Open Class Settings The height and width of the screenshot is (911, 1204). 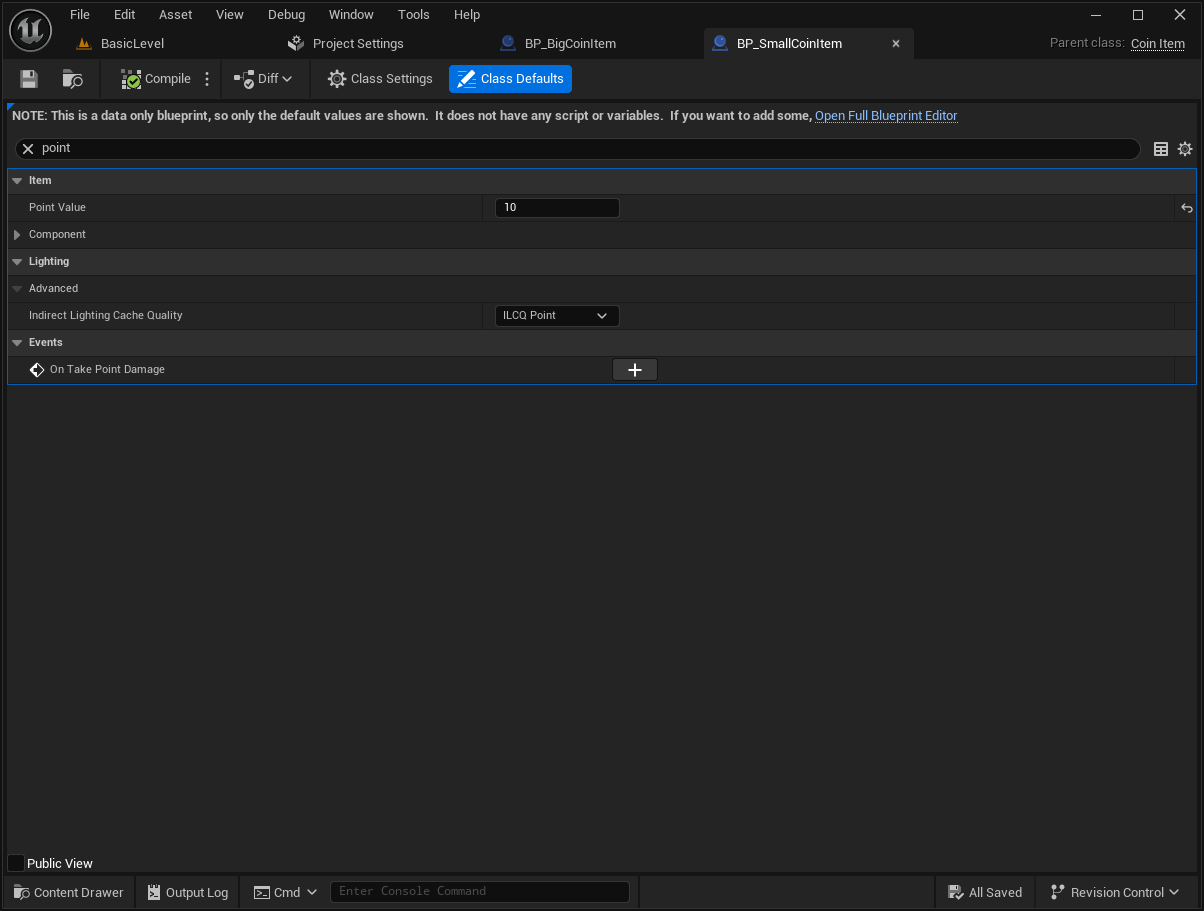pos(380,79)
